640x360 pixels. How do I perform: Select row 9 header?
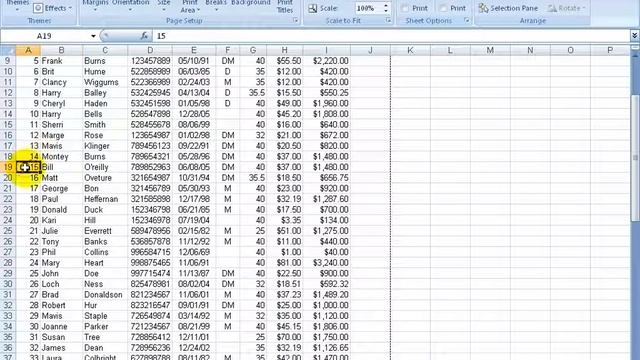8,61
